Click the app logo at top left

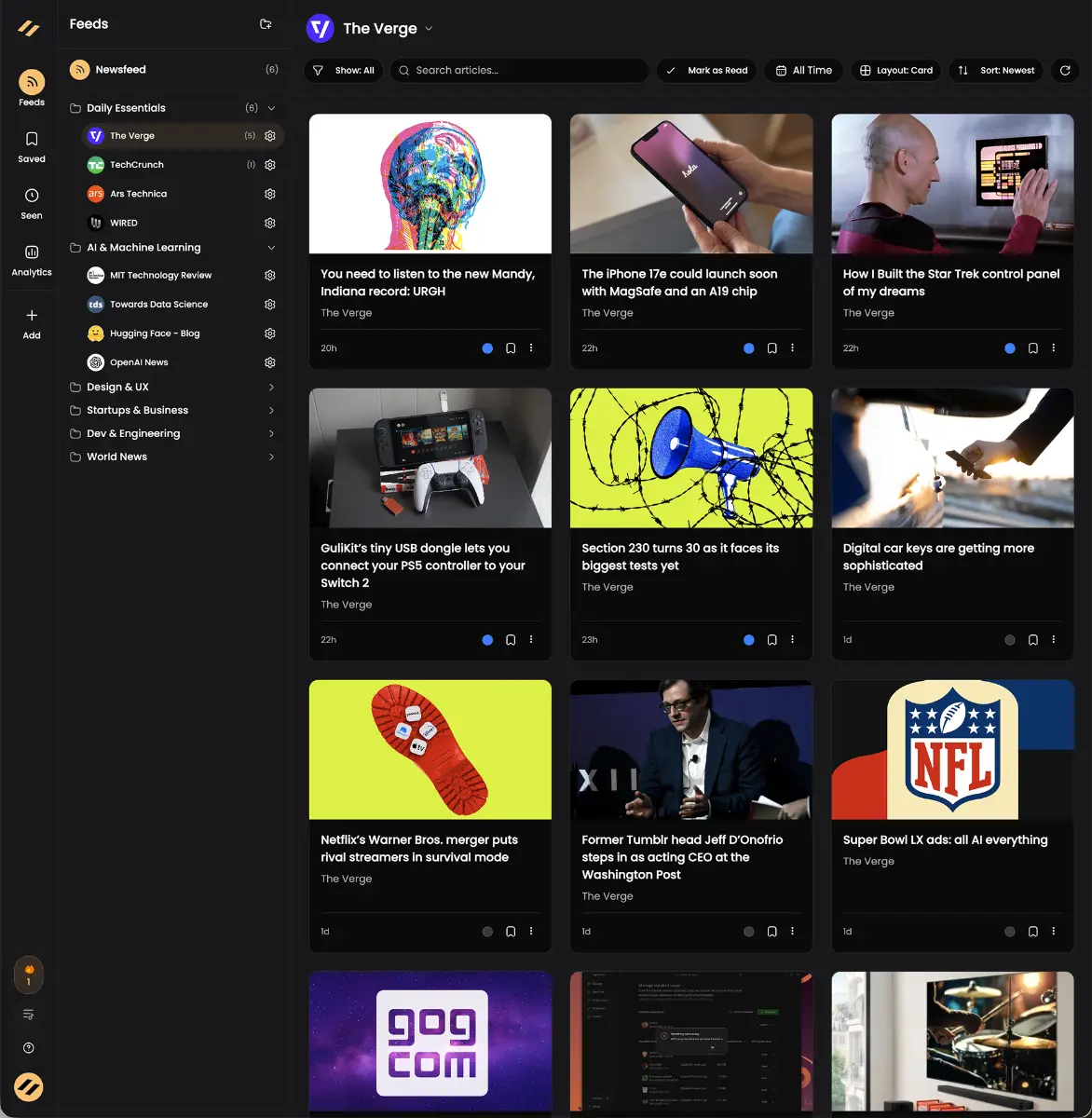click(x=29, y=29)
